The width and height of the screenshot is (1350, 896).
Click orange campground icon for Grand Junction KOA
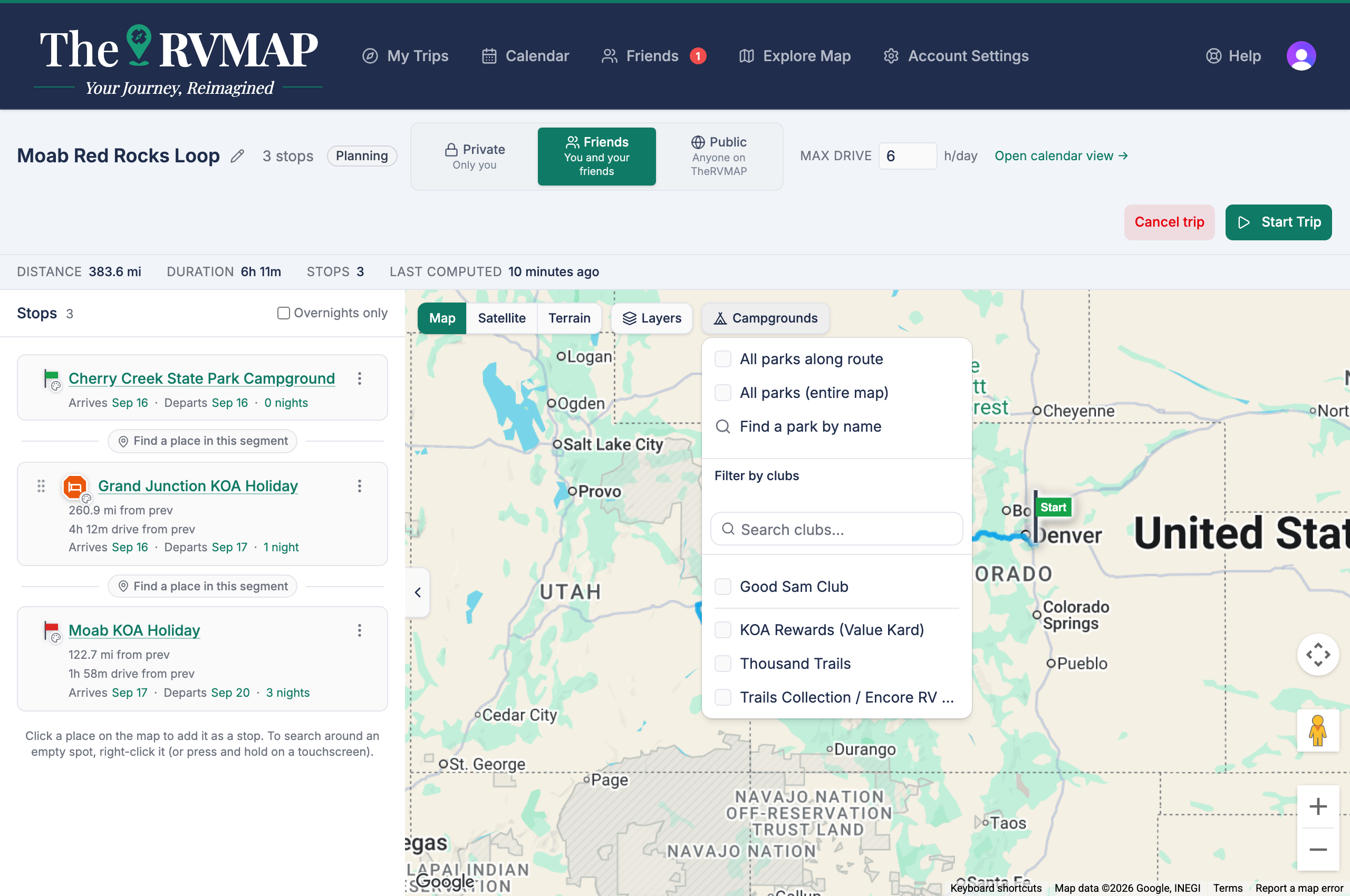(75, 487)
